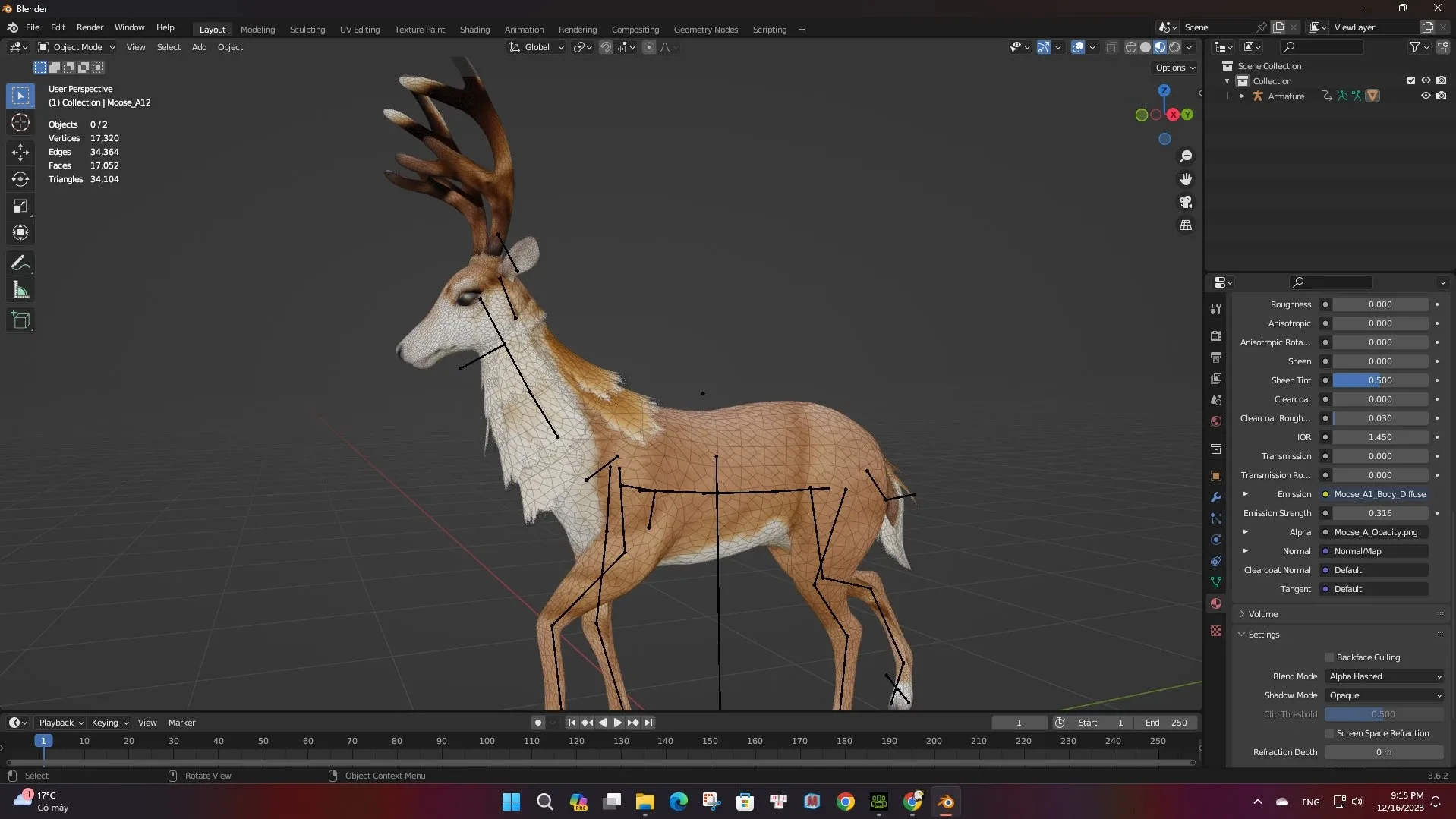Open the Modifier properties tab

click(1215, 497)
